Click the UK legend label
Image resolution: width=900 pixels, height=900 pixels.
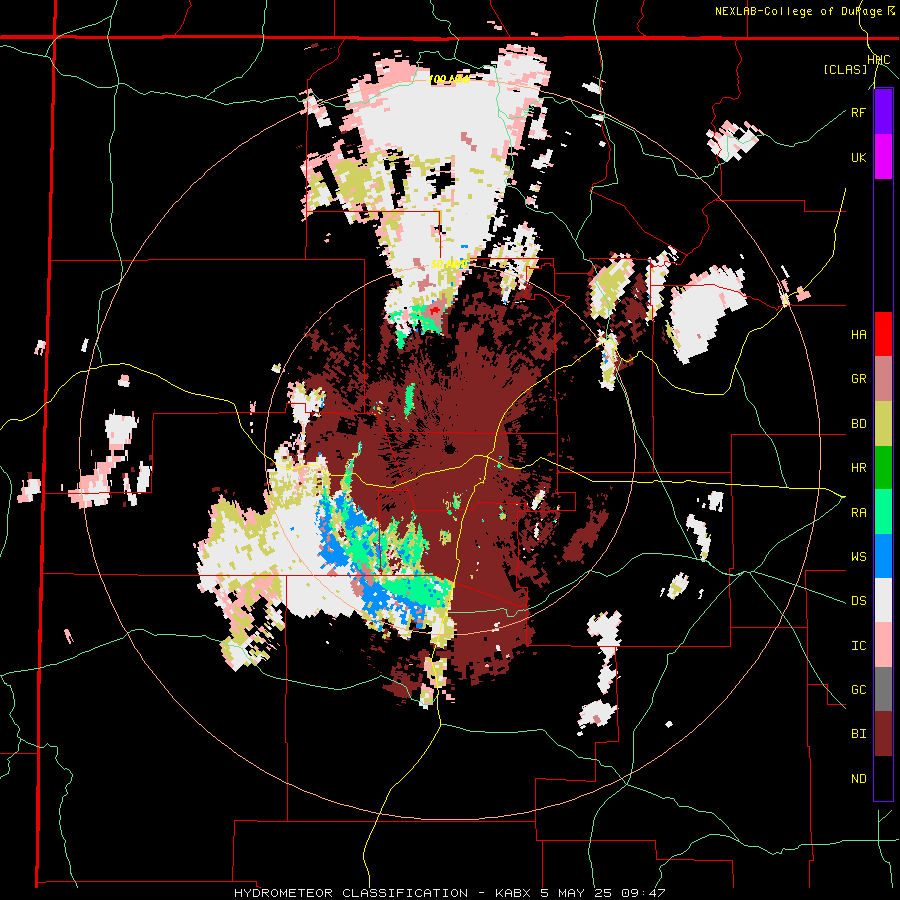(x=858, y=157)
